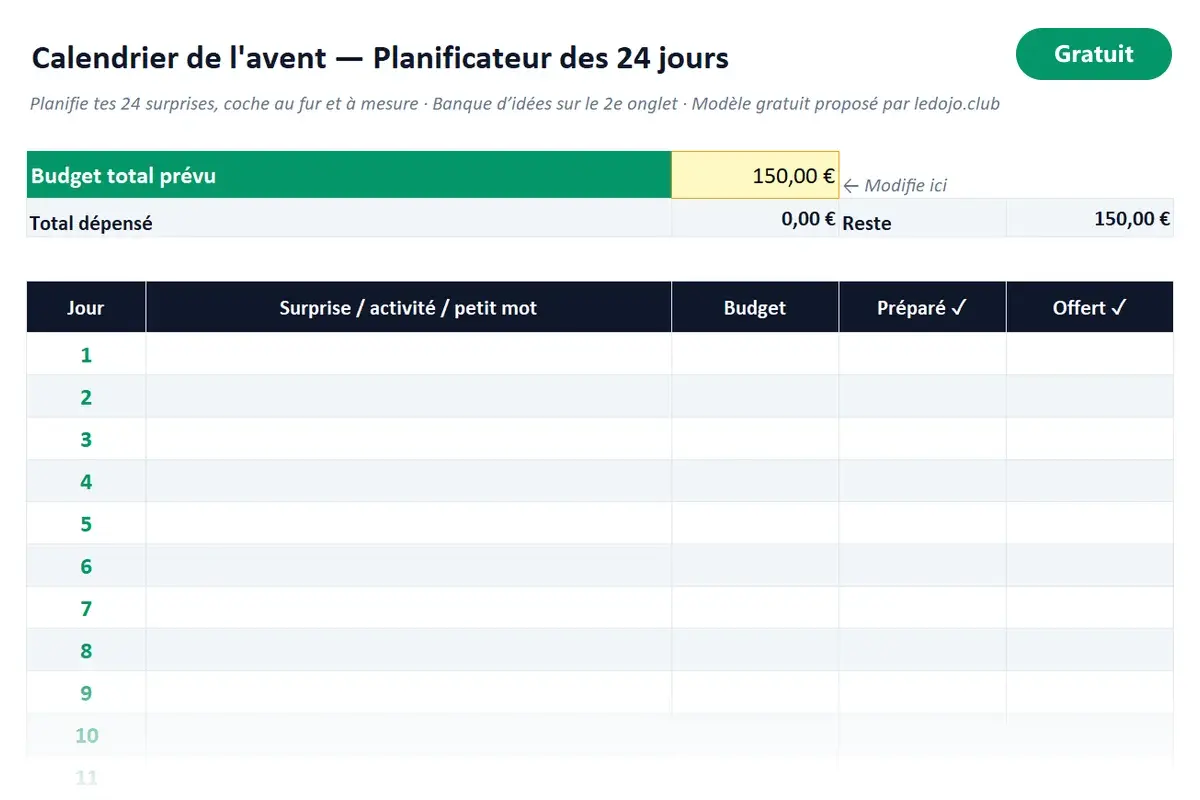Click the surprise cell for day 7
Image resolution: width=1200 pixels, height=800 pixels.
point(408,607)
